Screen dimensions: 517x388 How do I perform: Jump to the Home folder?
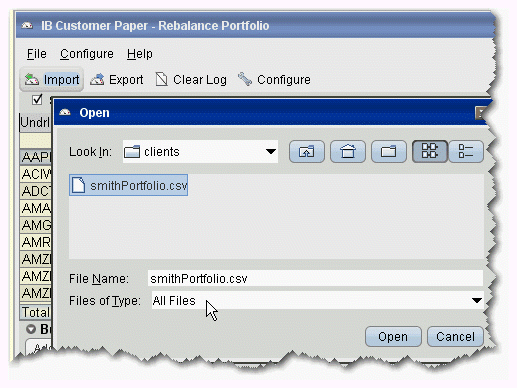coord(348,152)
